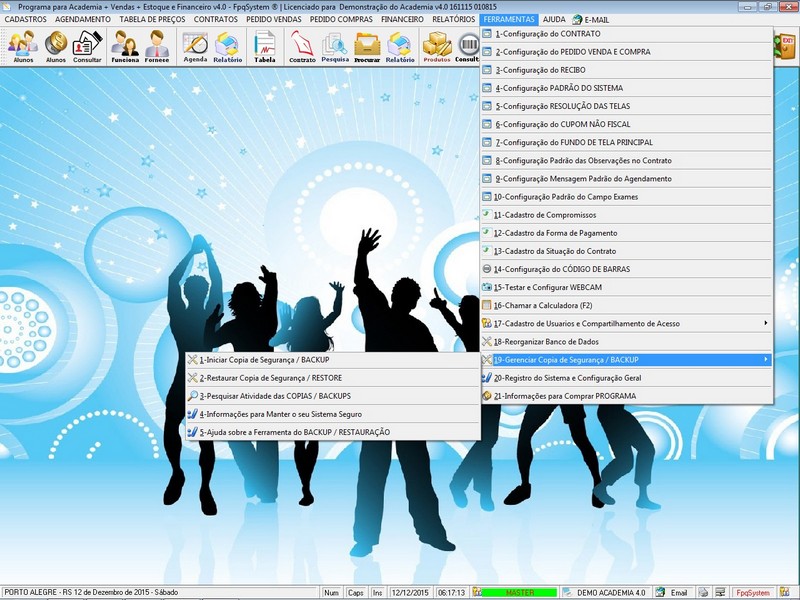This screenshot has width=800, height=600.
Task: Open the RELATÓRIOS menu
Action: pyautogui.click(x=454, y=19)
